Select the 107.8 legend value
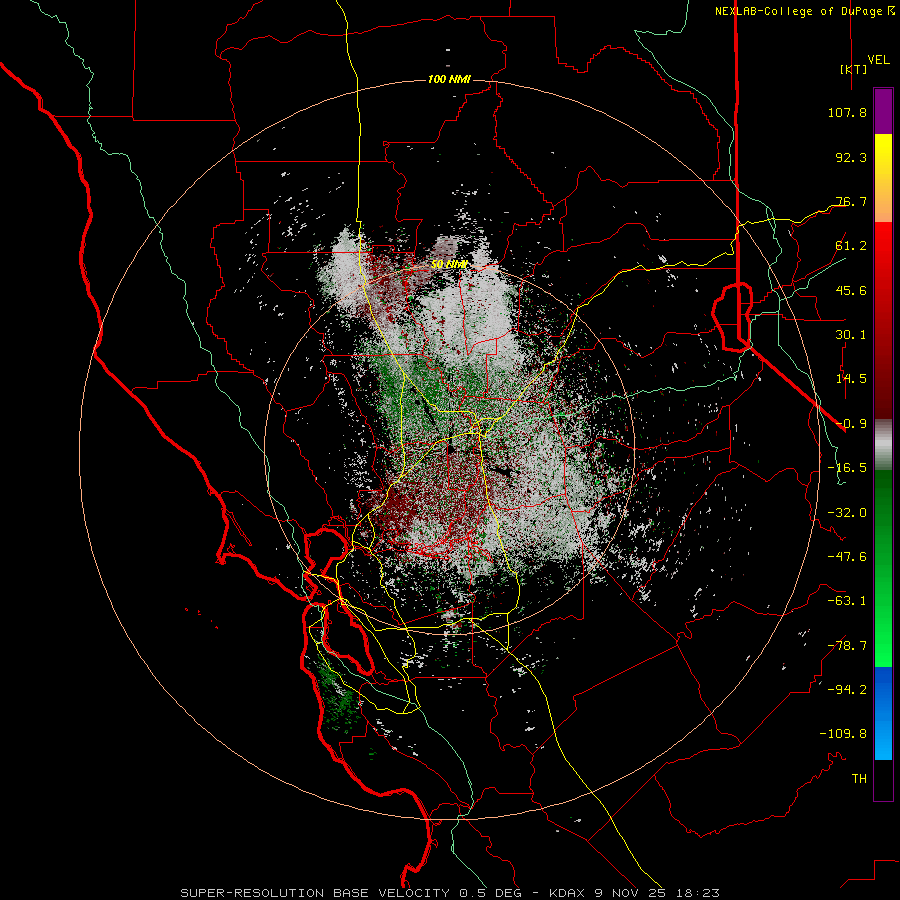The image size is (900, 900). pyautogui.click(x=847, y=112)
